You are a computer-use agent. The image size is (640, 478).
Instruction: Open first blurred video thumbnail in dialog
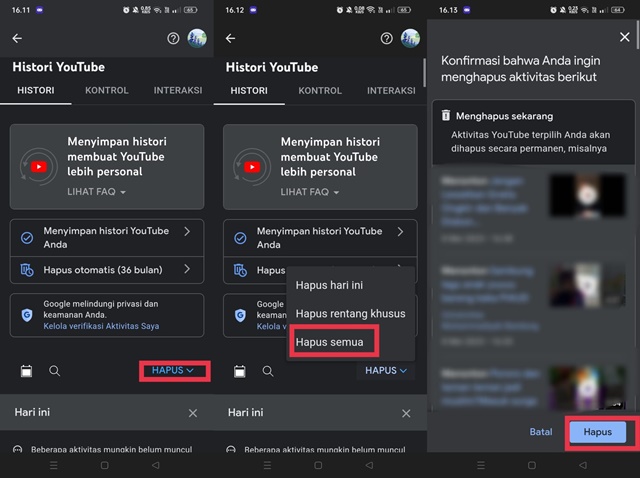(x=587, y=195)
